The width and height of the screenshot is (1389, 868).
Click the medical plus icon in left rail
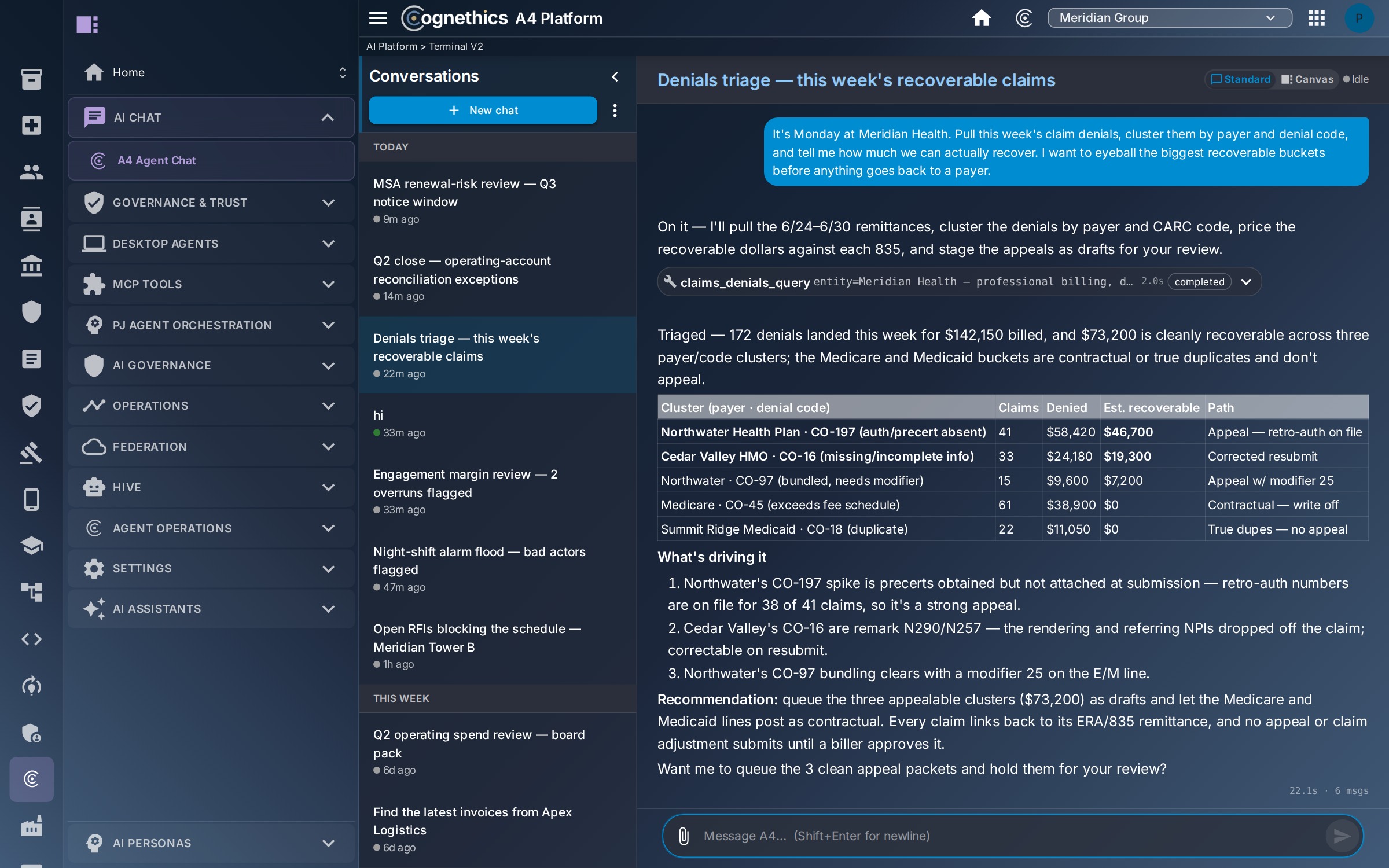(31, 125)
